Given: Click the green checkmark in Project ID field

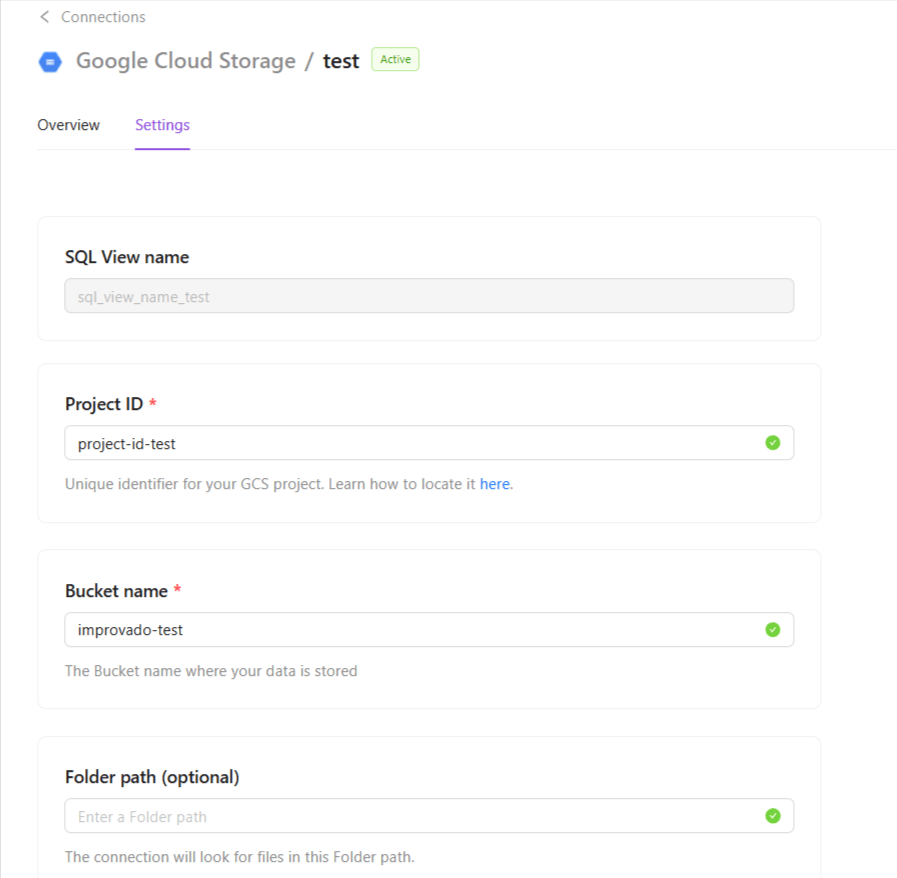Looking at the screenshot, I should click(772, 443).
